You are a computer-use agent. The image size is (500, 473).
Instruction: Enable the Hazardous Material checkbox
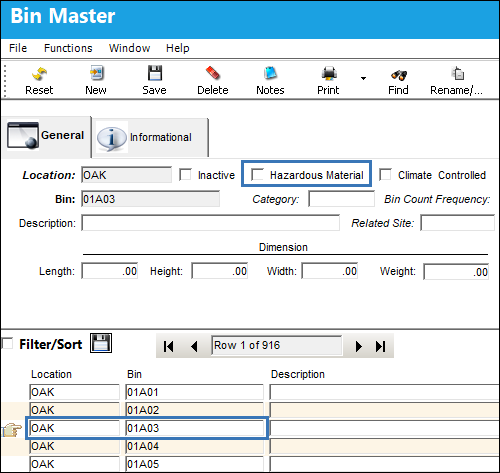tap(257, 174)
